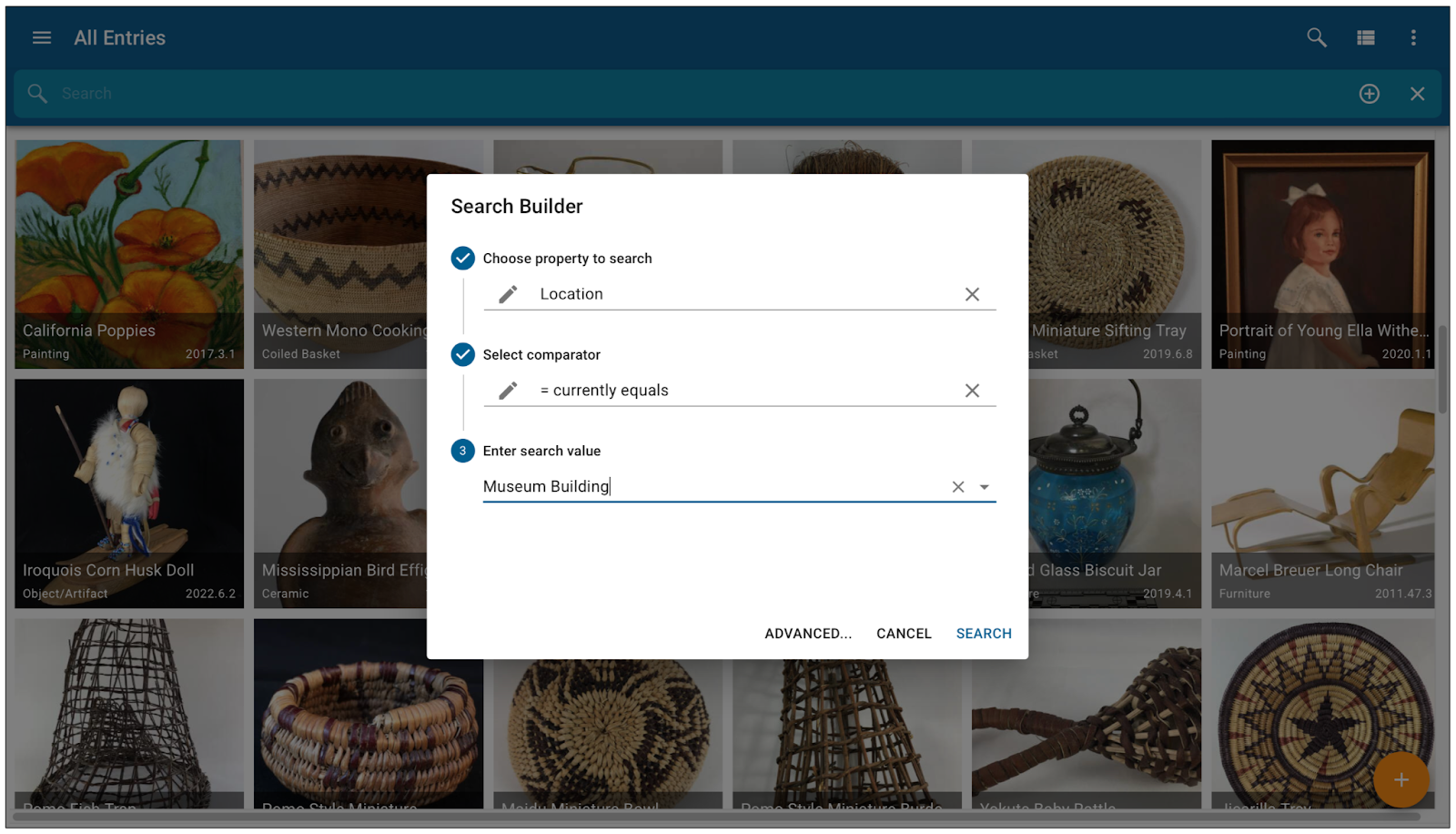Click accession number 2017.3.1
Viewport: 1456px width, 834px height.
pyautogui.click(x=210, y=354)
